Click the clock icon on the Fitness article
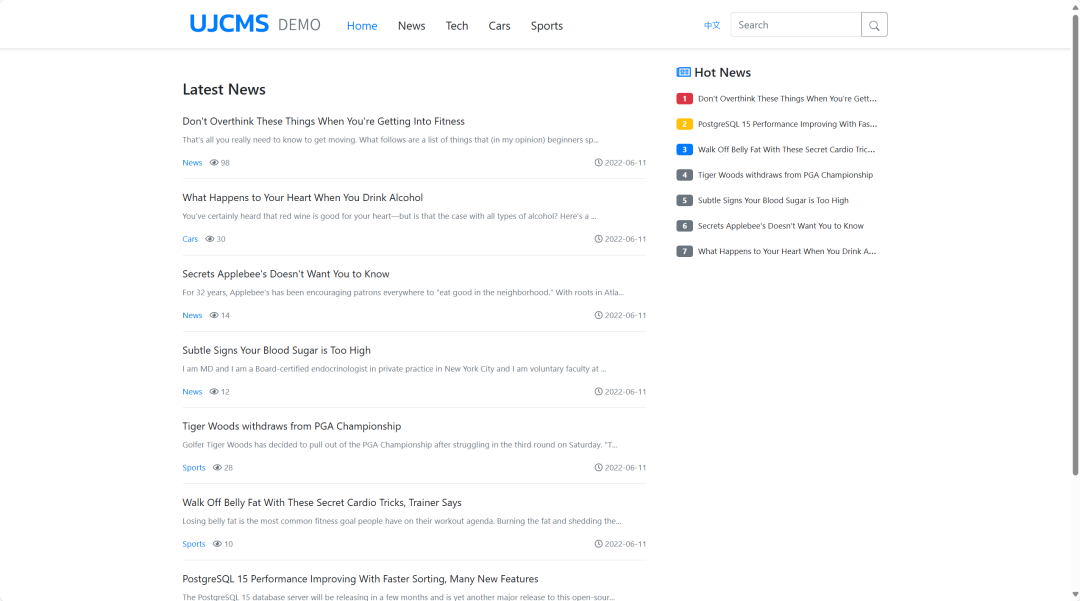Viewport: 1080px width, 601px height. coord(599,162)
